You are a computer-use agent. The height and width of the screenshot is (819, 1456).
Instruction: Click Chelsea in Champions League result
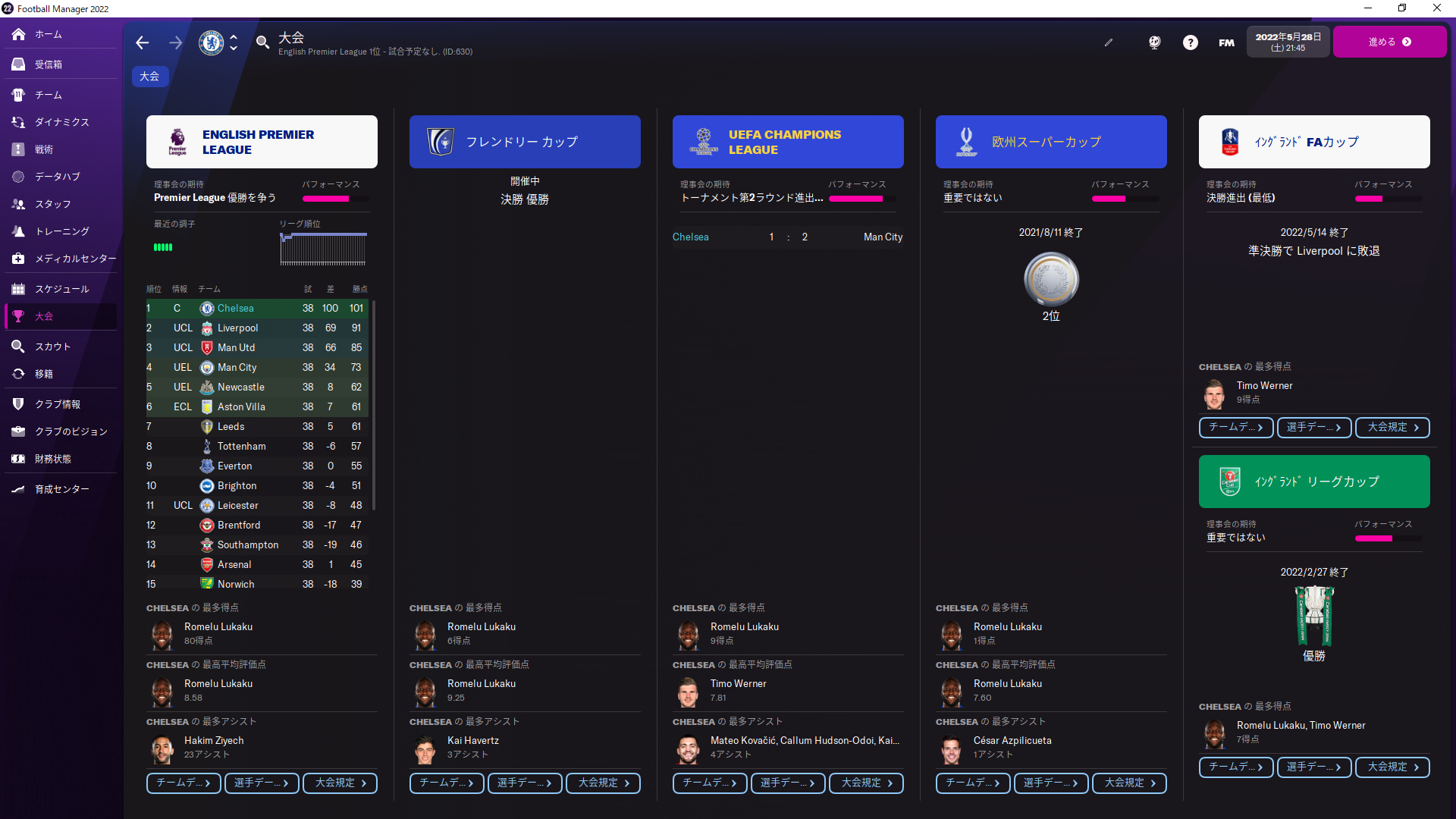click(690, 237)
